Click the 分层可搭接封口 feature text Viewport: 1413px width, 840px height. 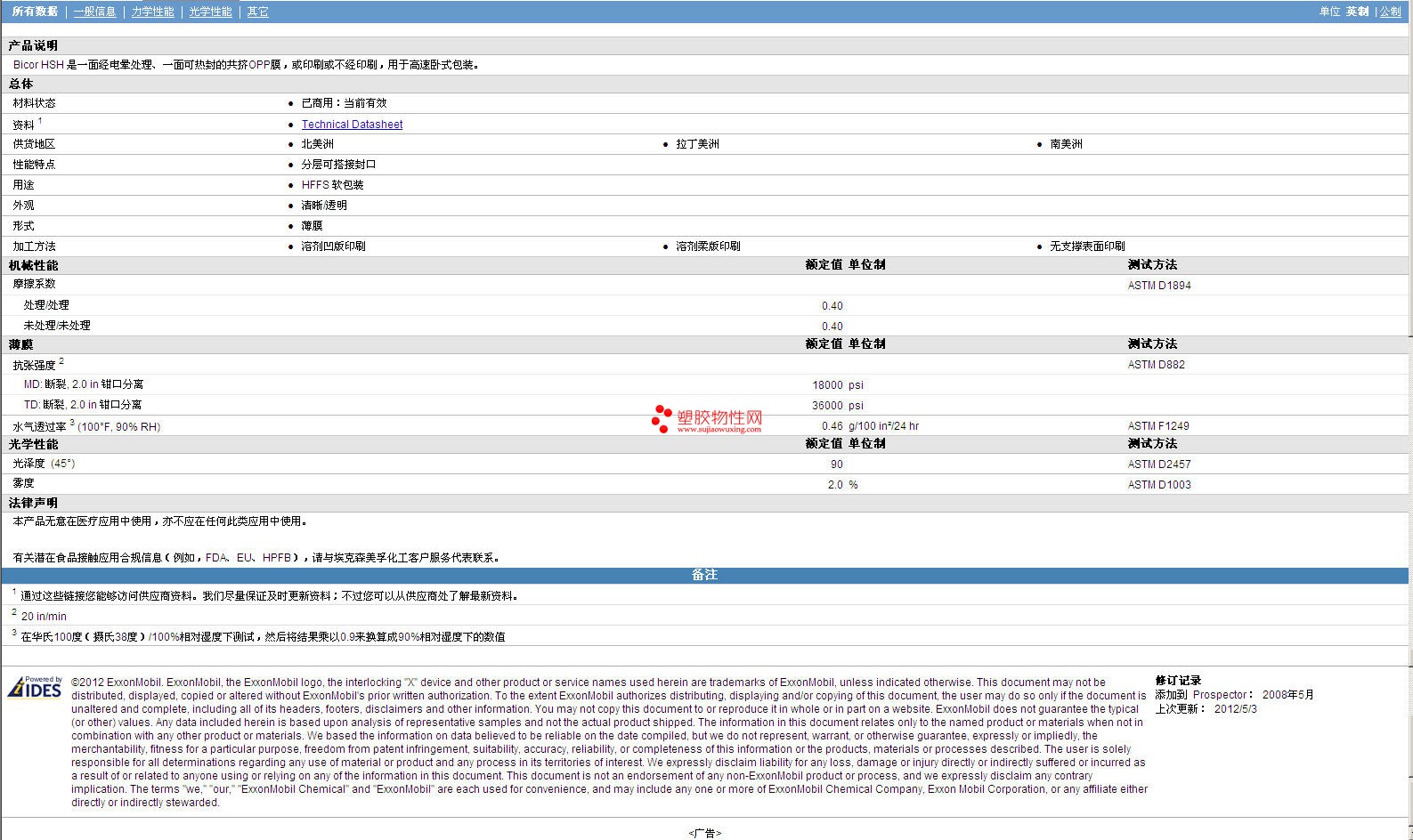pos(338,165)
